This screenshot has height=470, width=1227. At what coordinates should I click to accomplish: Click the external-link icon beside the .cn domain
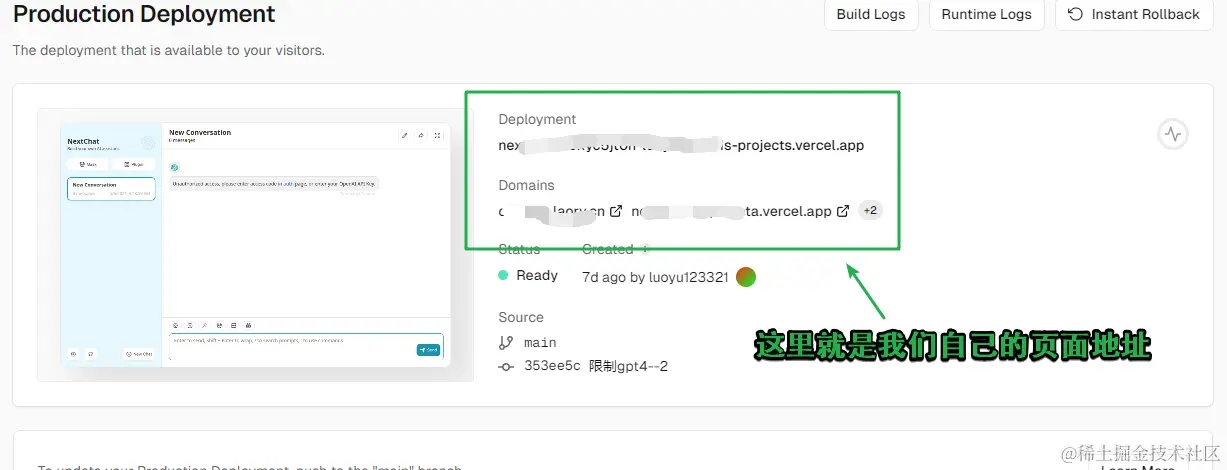tap(616, 211)
